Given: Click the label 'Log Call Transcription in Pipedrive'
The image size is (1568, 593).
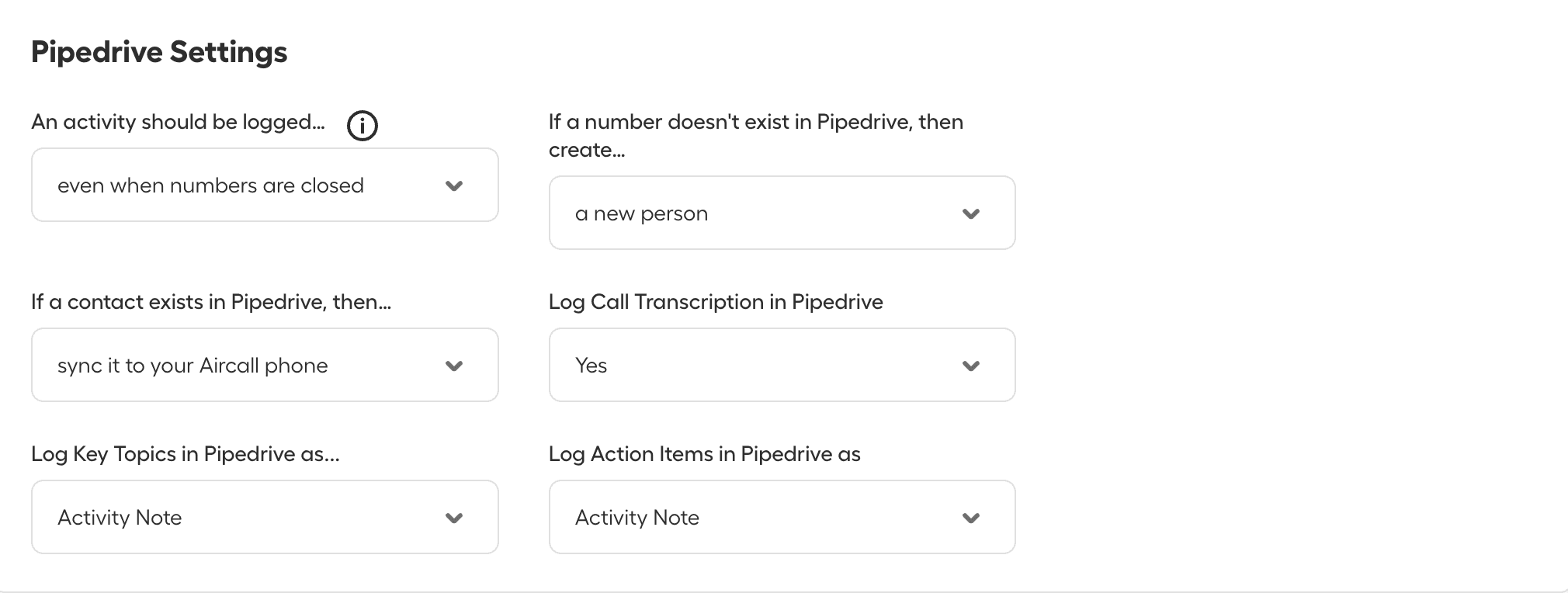Looking at the screenshot, I should pos(716,302).
